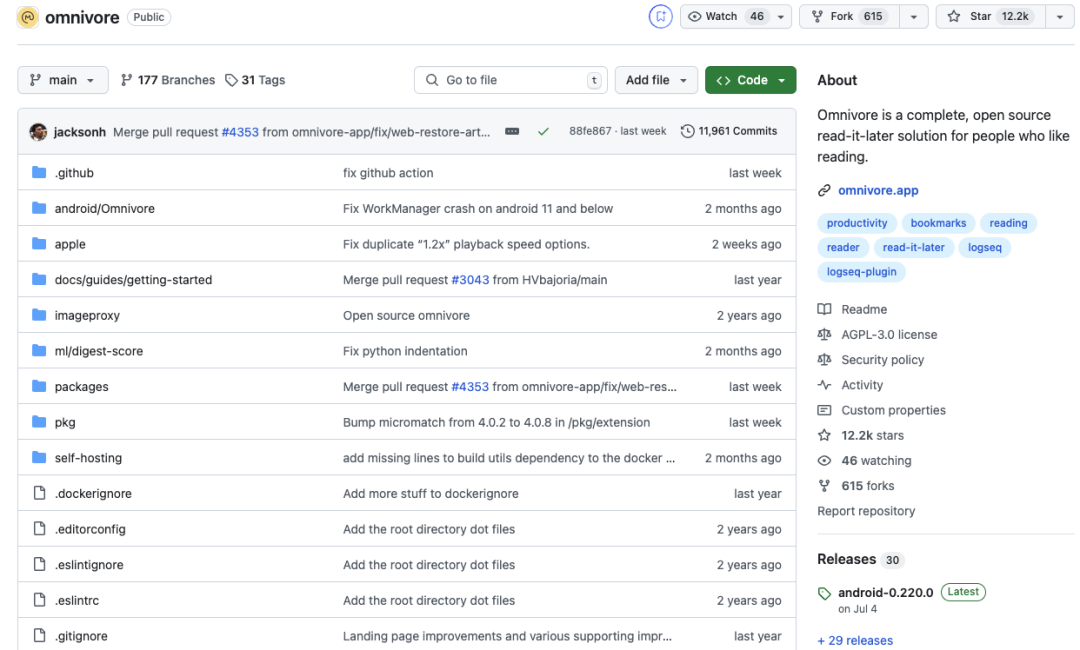Open docs/guides/getting-started folder
This screenshot has width=1080, height=650.
pos(134,280)
